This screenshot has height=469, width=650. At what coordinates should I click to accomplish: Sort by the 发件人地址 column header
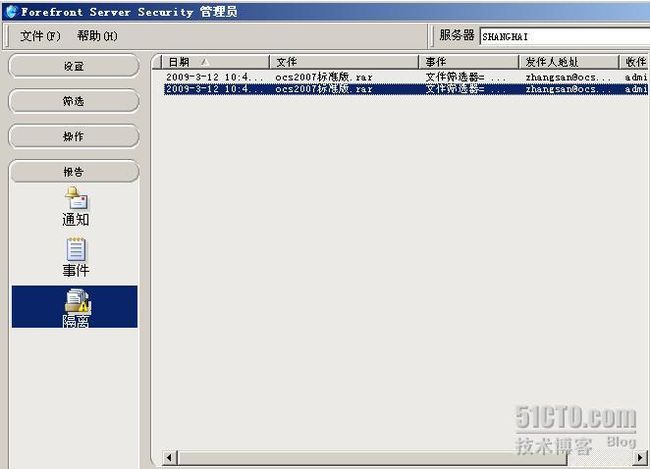(568, 62)
